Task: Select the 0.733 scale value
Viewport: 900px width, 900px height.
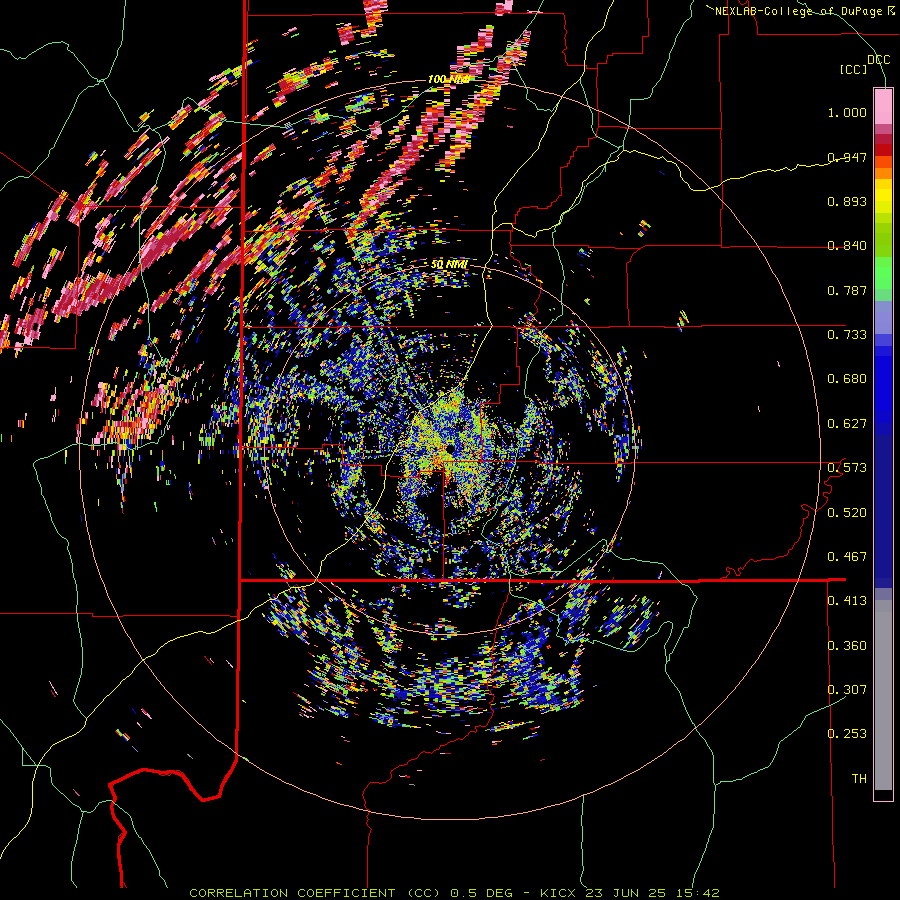Action: click(847, 335)
